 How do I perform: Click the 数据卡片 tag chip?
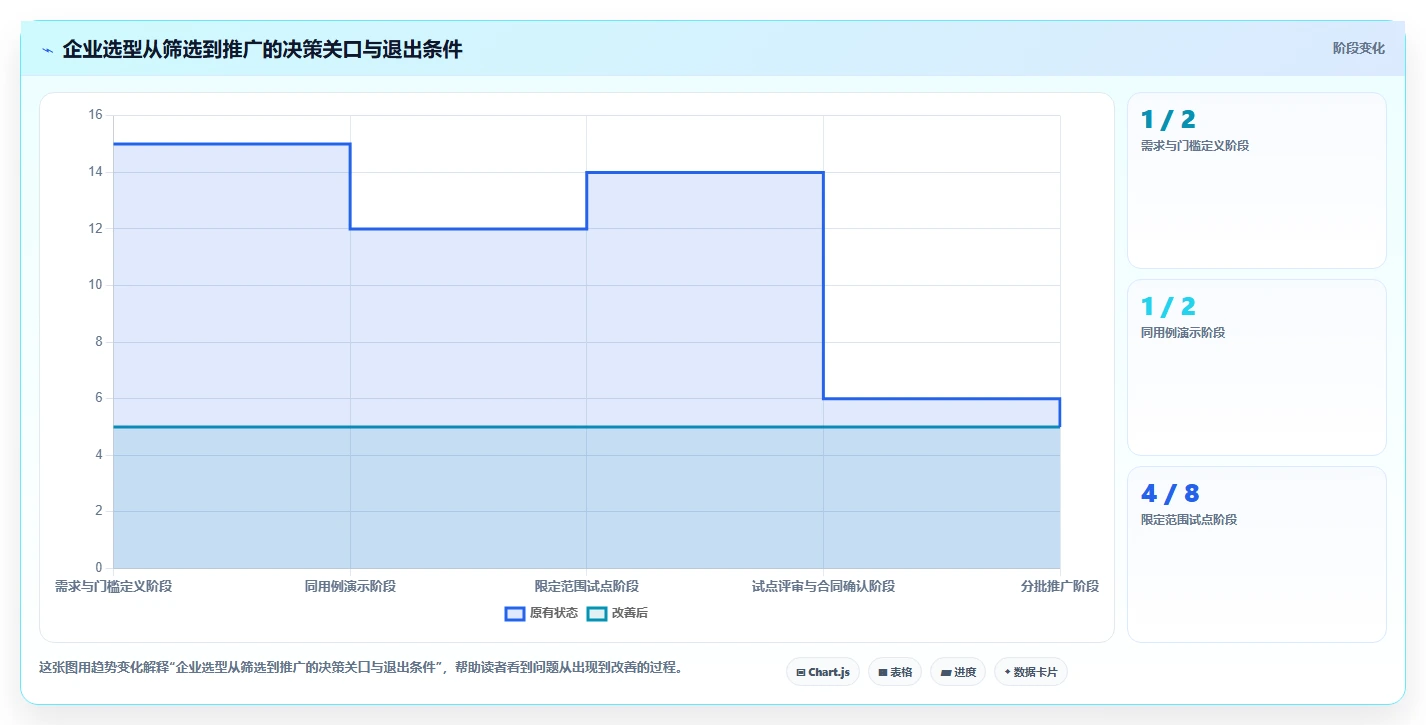(1031, 672)
